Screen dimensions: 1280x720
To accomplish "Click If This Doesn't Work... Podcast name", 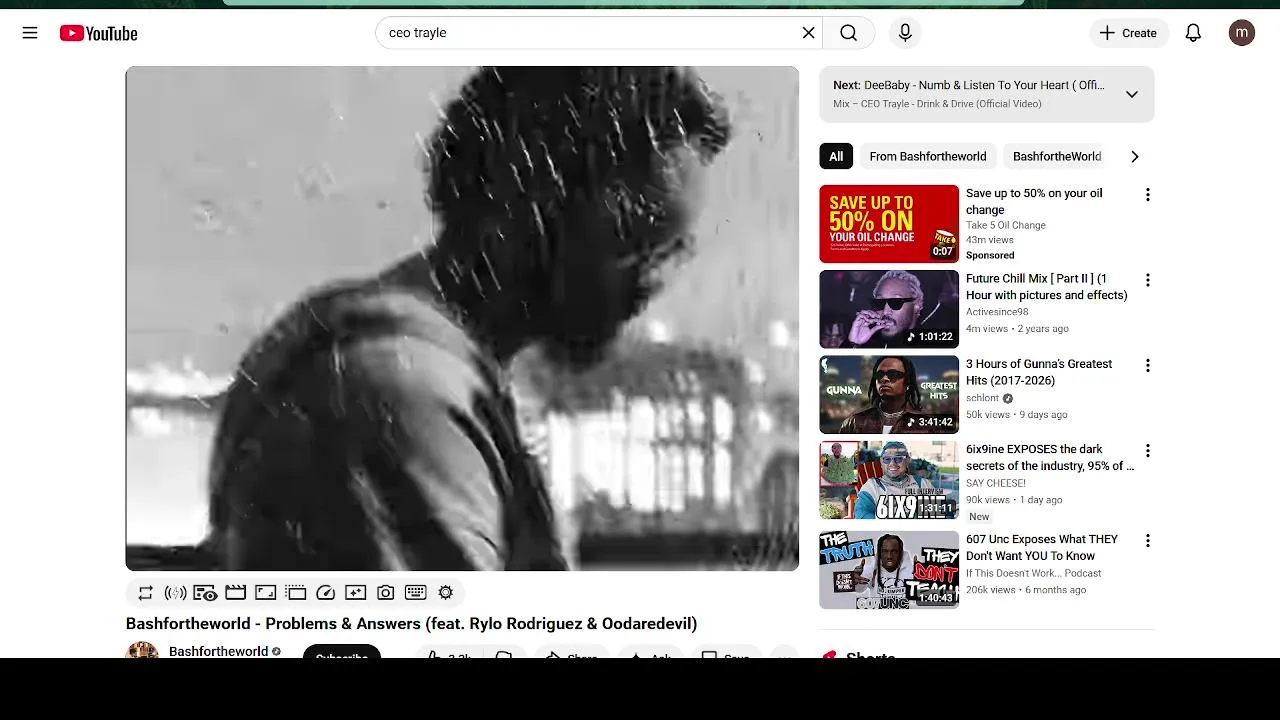I will click(1033, 573).
